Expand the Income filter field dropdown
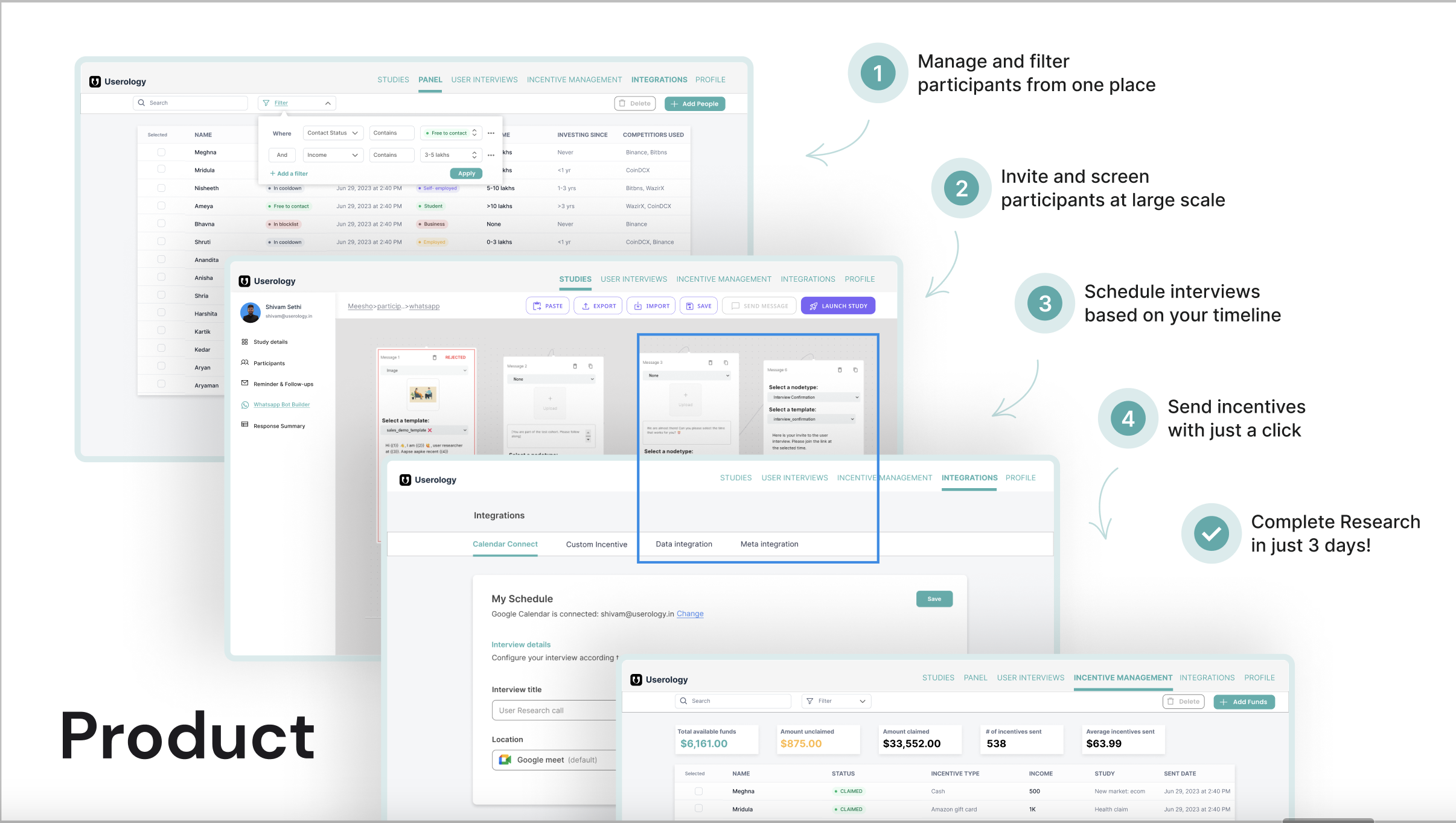This screenshot has height=823, width=1456. click(332, 155)
